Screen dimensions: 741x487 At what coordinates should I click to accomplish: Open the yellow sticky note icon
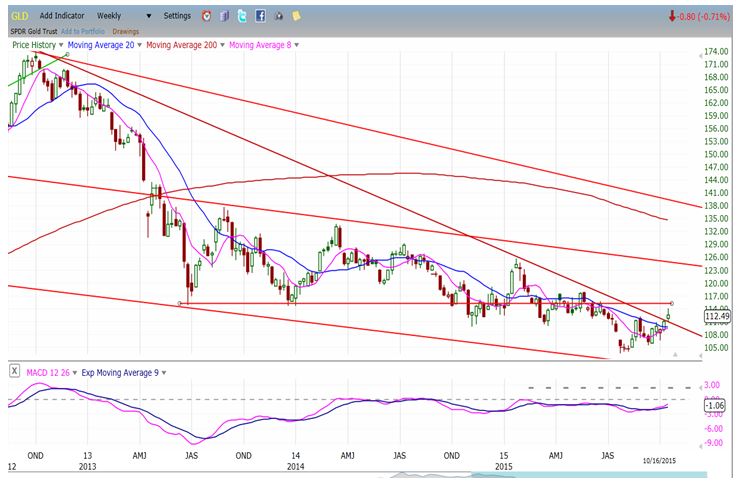(x=296, y=16)
